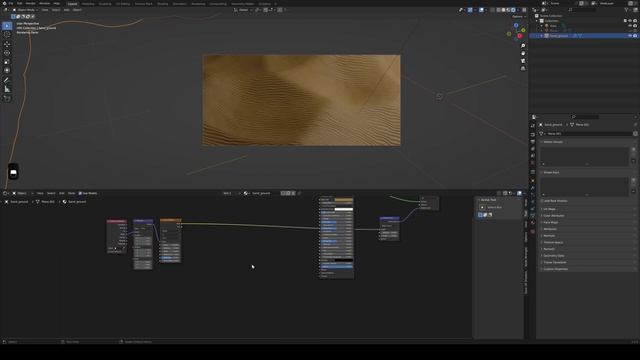Click the viewport pan hand icon
Screen dimensions: 640x360
(x=523, y=53)
